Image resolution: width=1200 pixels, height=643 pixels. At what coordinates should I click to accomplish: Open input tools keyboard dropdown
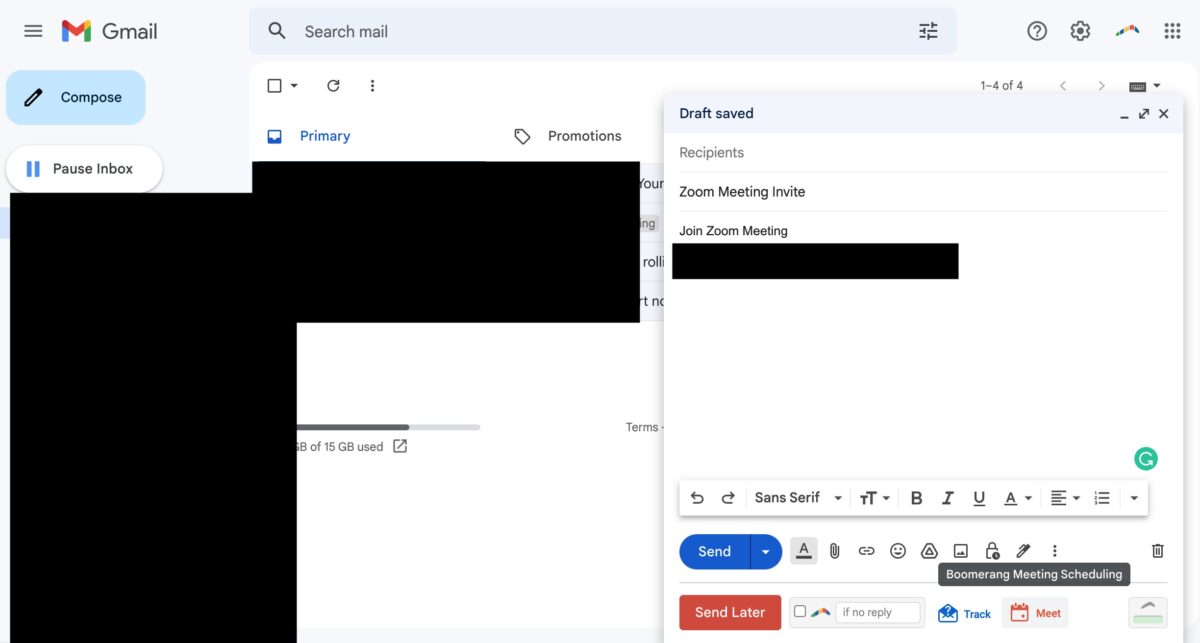1145,86
